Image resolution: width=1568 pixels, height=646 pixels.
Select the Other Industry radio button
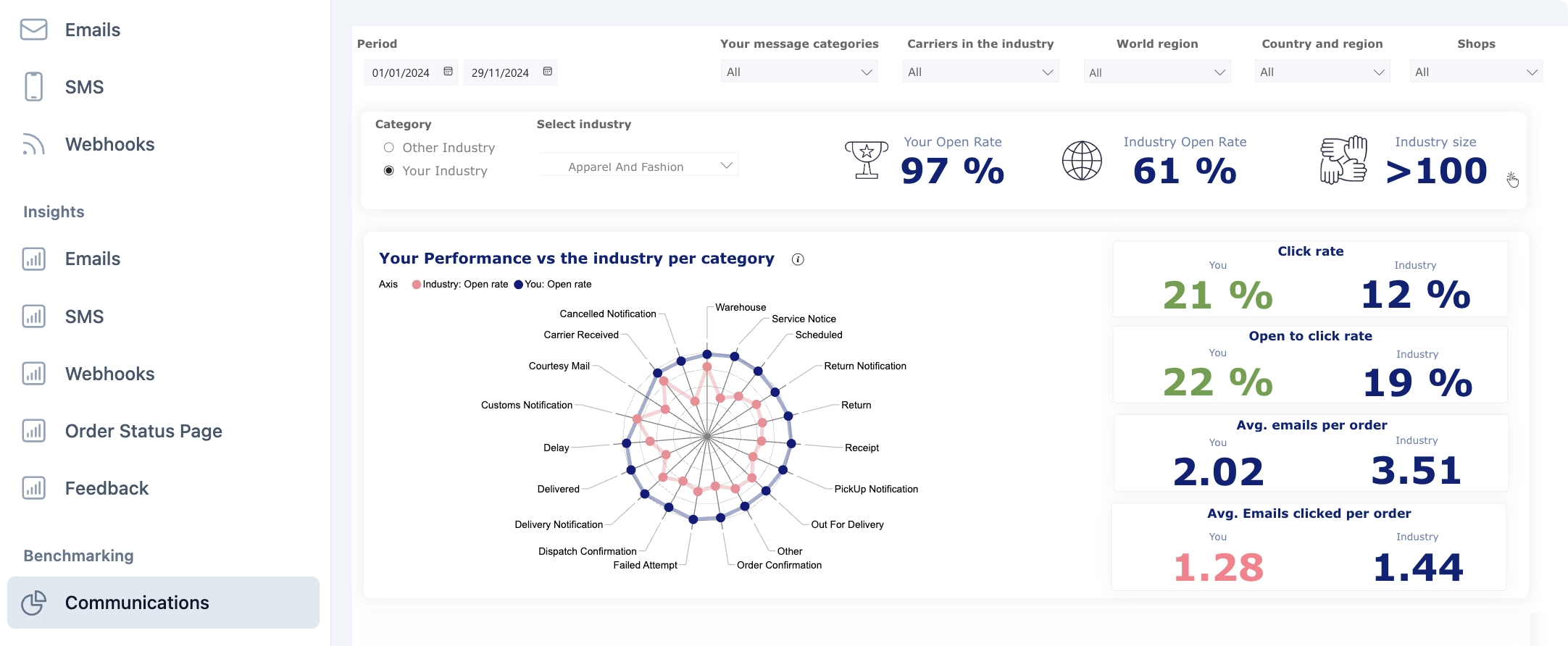389,148
